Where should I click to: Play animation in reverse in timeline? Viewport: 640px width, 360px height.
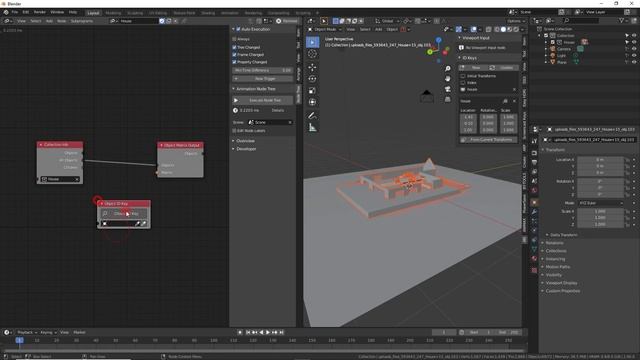point(262,332)
